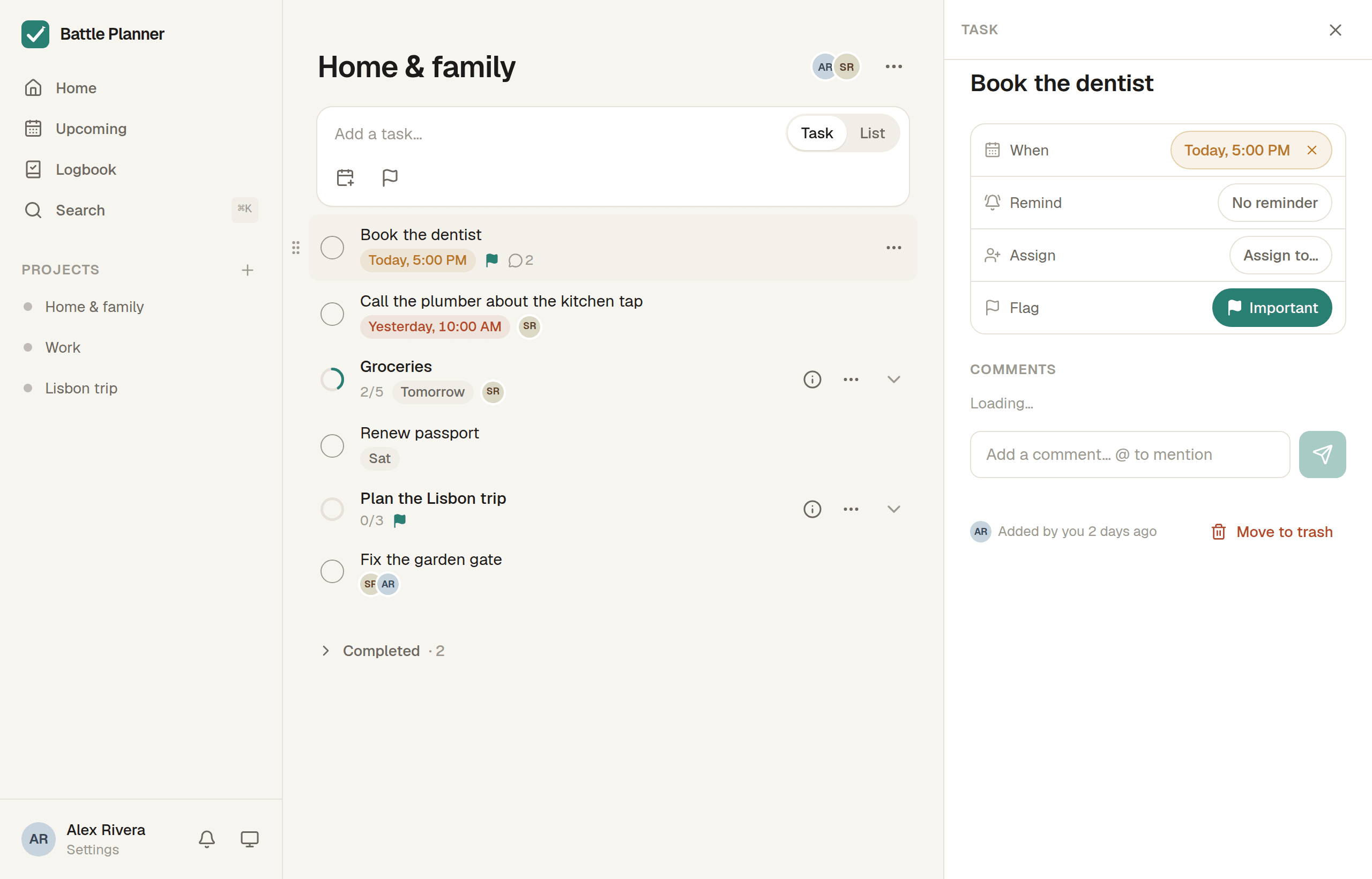Screen dimensions: 1372x879
Task: Open Search in the sidebar
Action: (141, 210)
